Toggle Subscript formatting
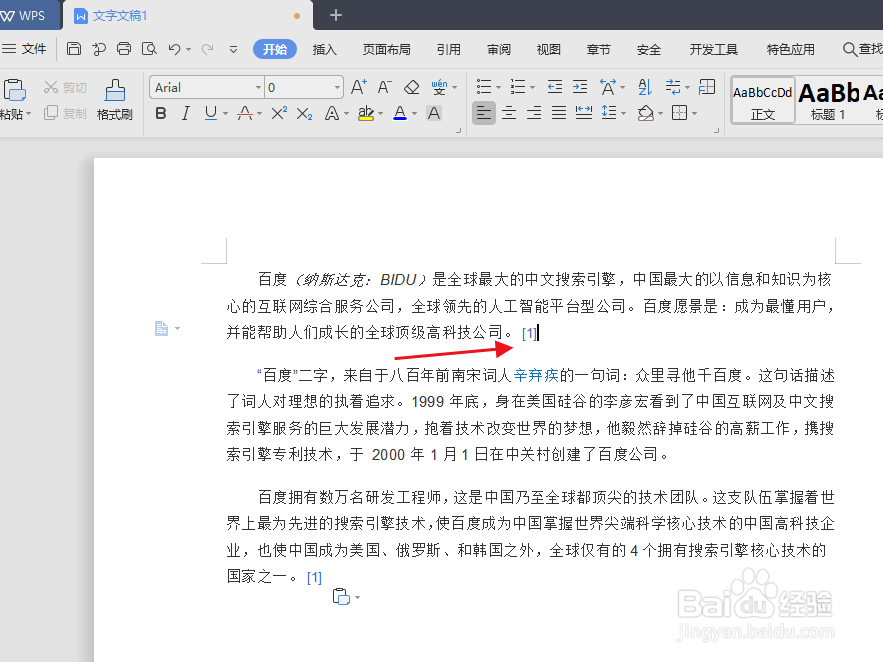Image resolution: width=883 pixels, height=662 pixels. 304,114
